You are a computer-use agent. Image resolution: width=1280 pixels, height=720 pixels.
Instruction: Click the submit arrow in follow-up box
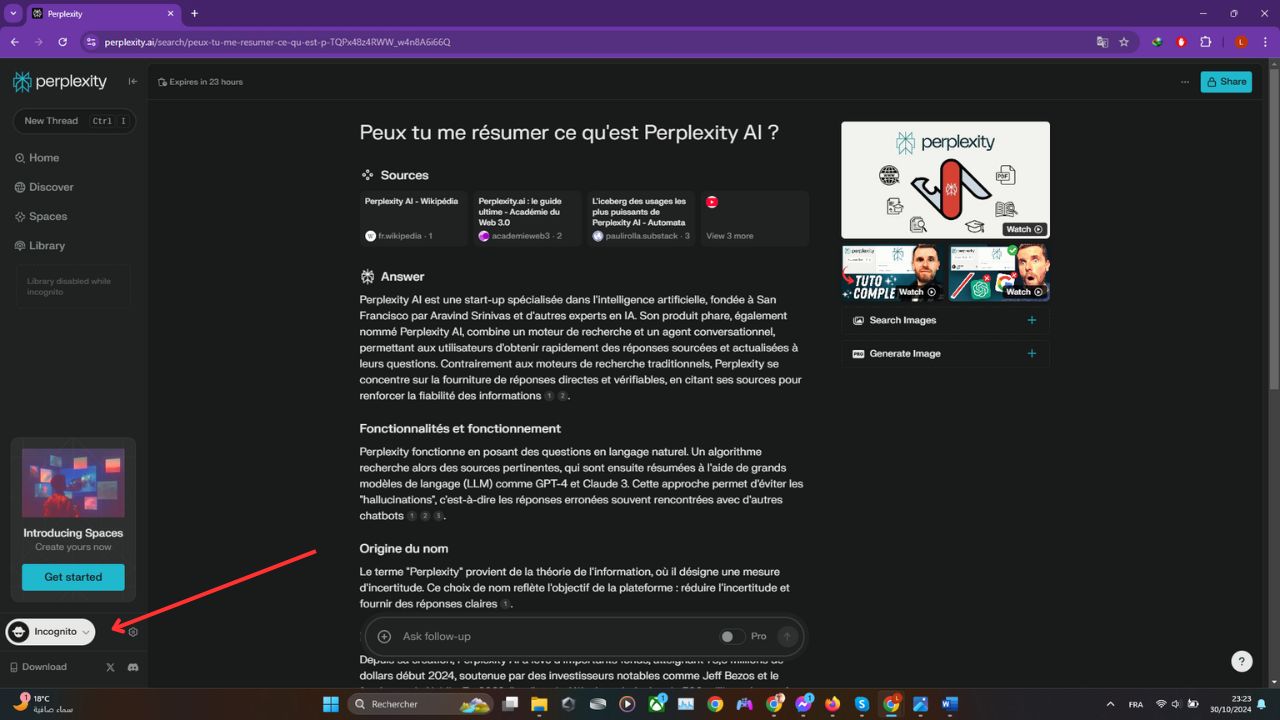[x=787, y=636]
